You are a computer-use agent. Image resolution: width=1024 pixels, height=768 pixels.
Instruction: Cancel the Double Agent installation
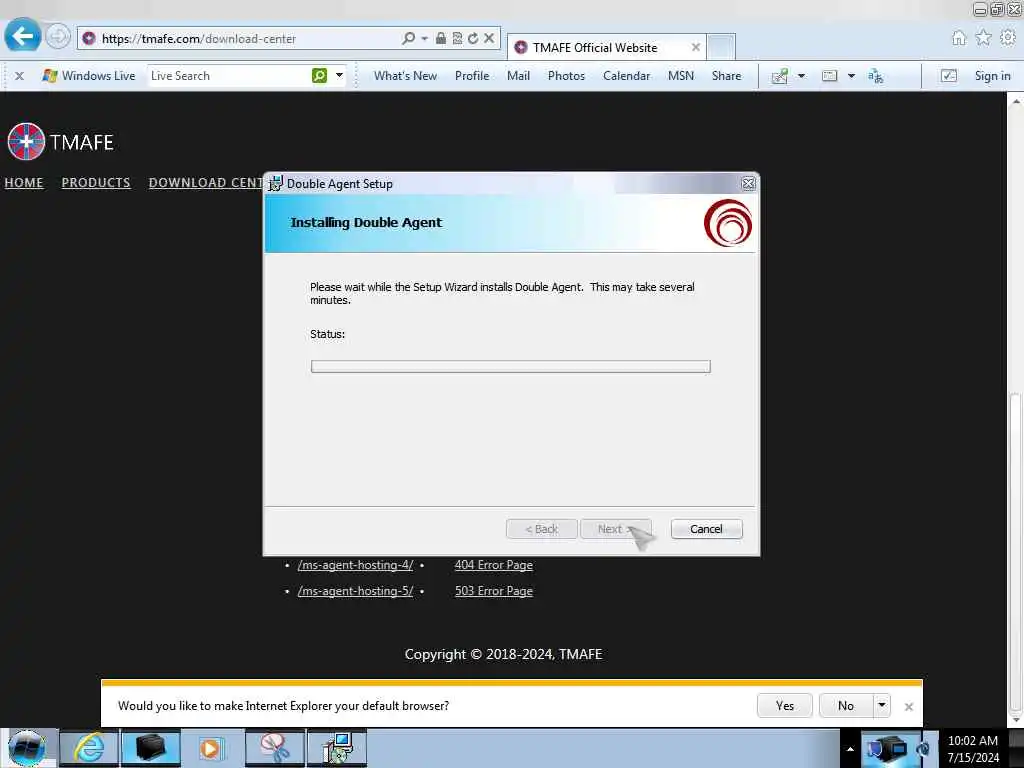pyautogui.click(x=706, y=529)
